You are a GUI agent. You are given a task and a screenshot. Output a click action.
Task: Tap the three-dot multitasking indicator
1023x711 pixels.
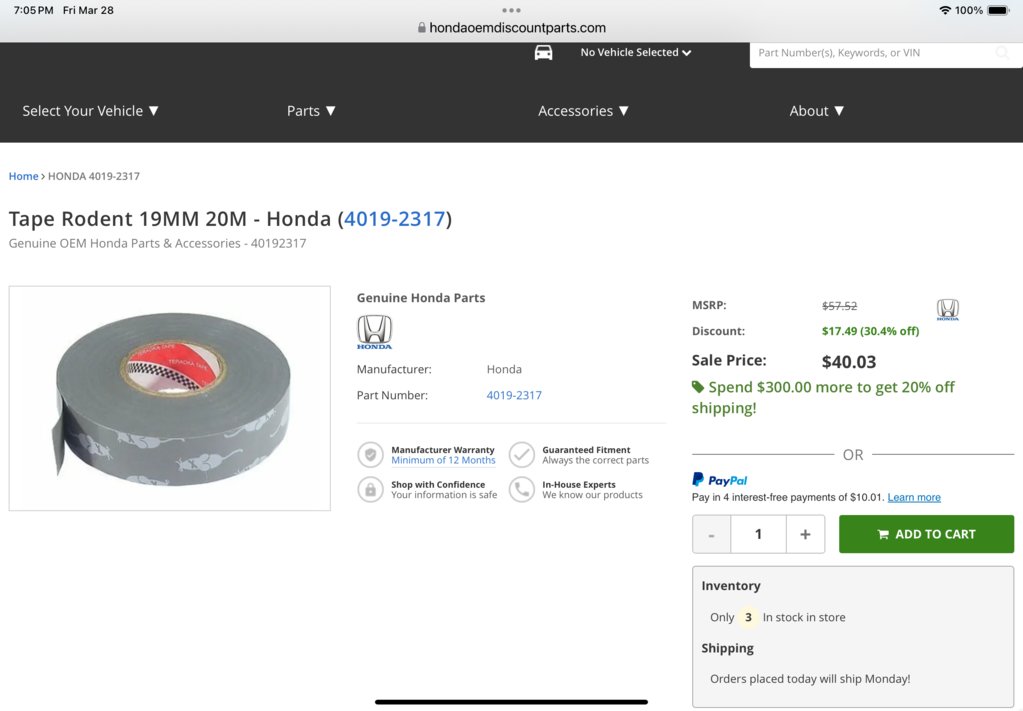coord(512,10)
